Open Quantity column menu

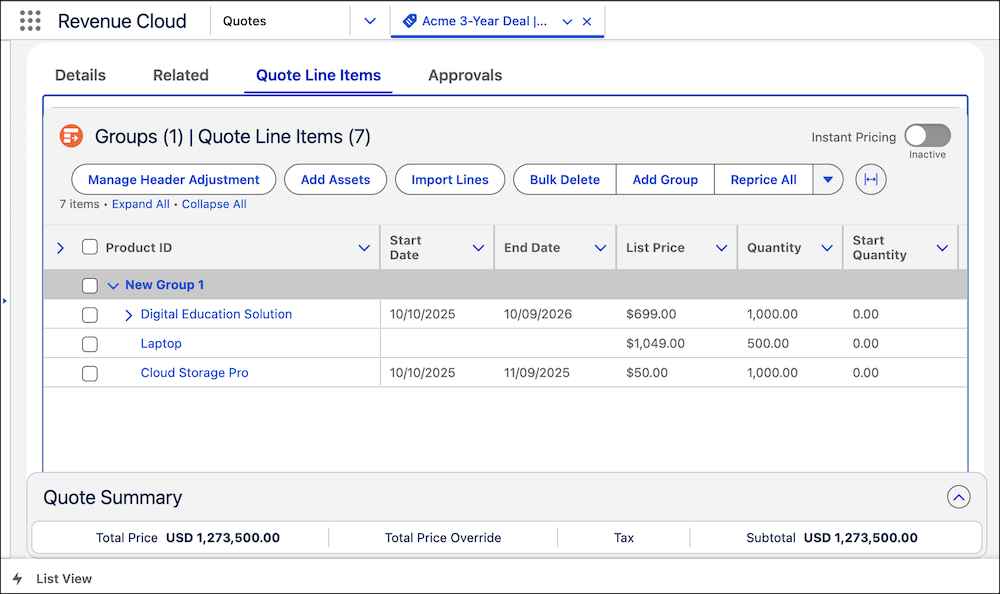tap(827, 248)
